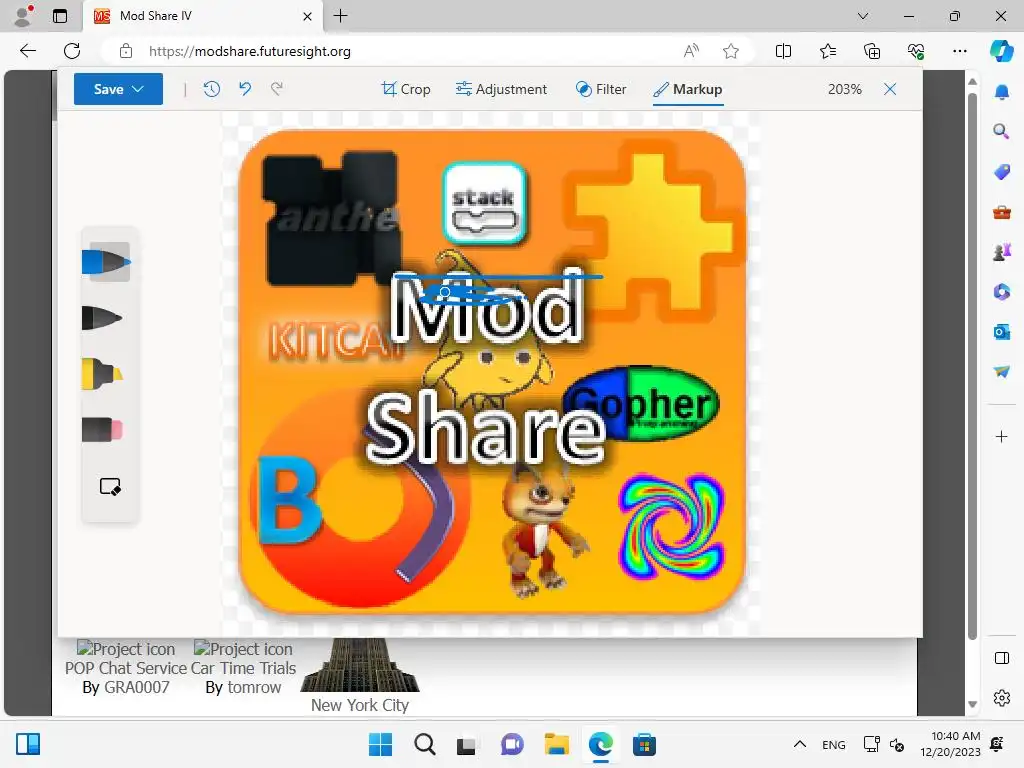The height and width of the screenshot is (768, 1024).
Task: Open Widgets panel on taskbar
Action: [27, 744]
